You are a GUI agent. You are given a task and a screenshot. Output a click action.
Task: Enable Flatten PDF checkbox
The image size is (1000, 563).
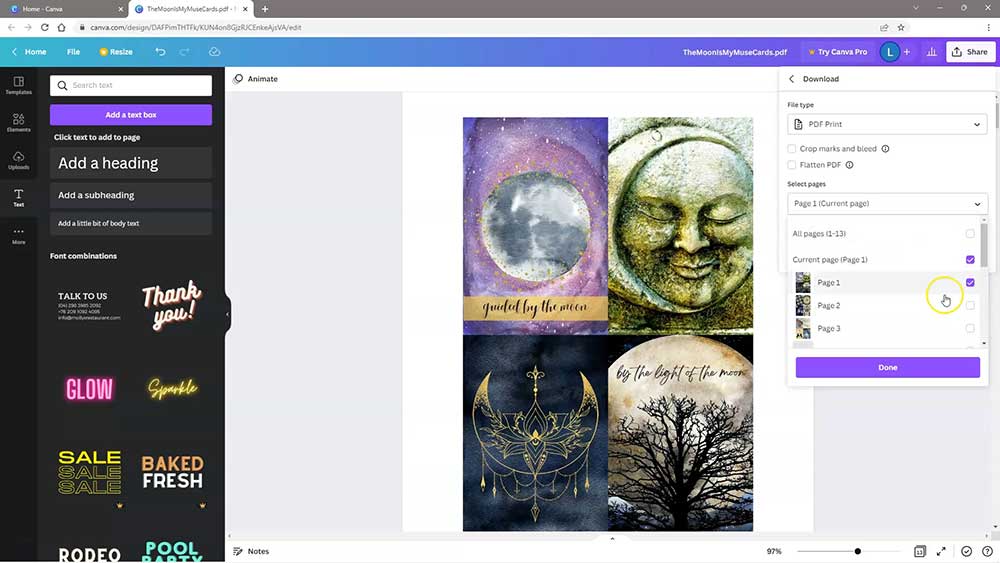point(791,165)
